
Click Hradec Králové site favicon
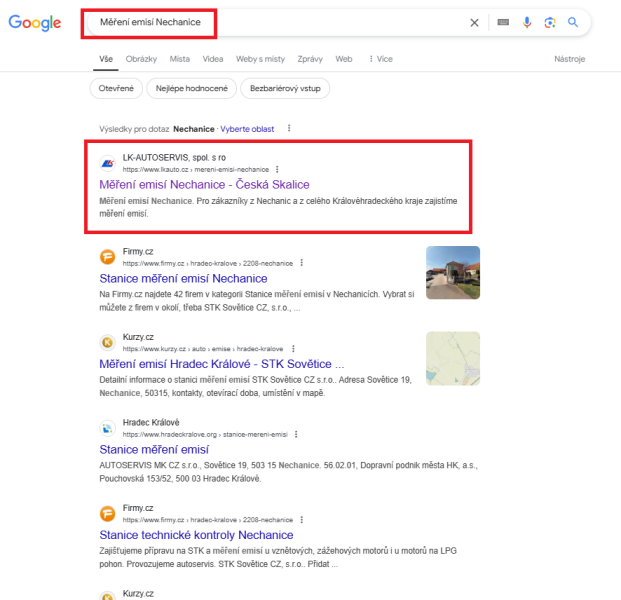107,428
